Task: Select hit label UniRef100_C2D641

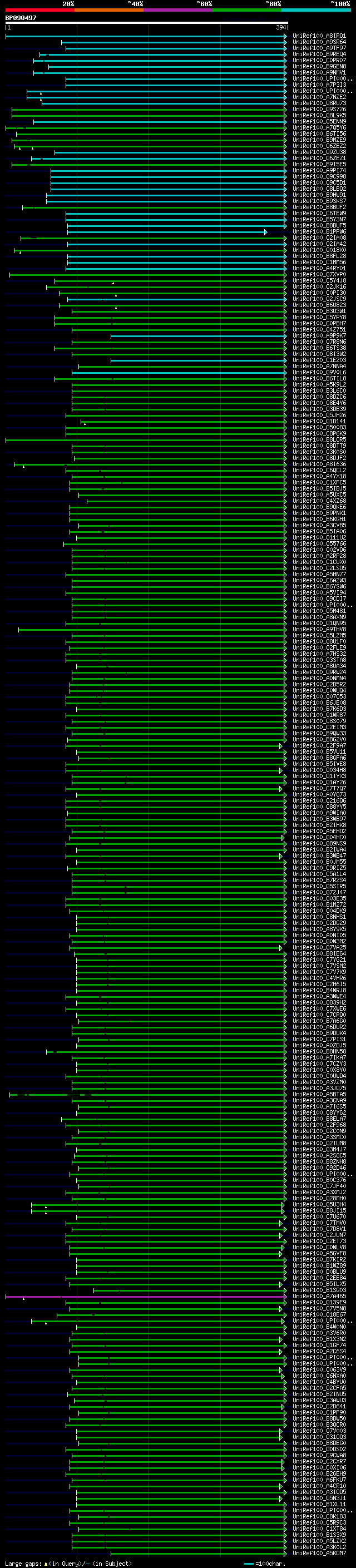Action: pos(319,1407)
